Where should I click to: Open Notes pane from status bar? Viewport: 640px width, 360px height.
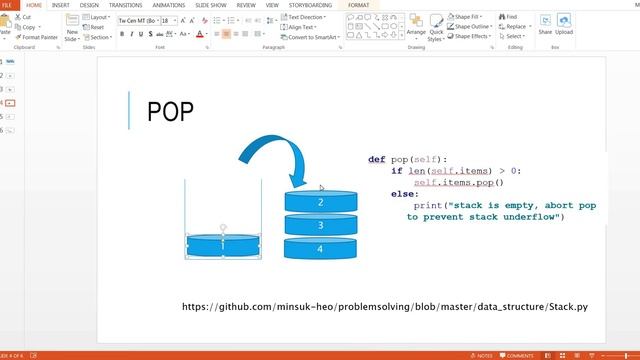pos(482,356)
